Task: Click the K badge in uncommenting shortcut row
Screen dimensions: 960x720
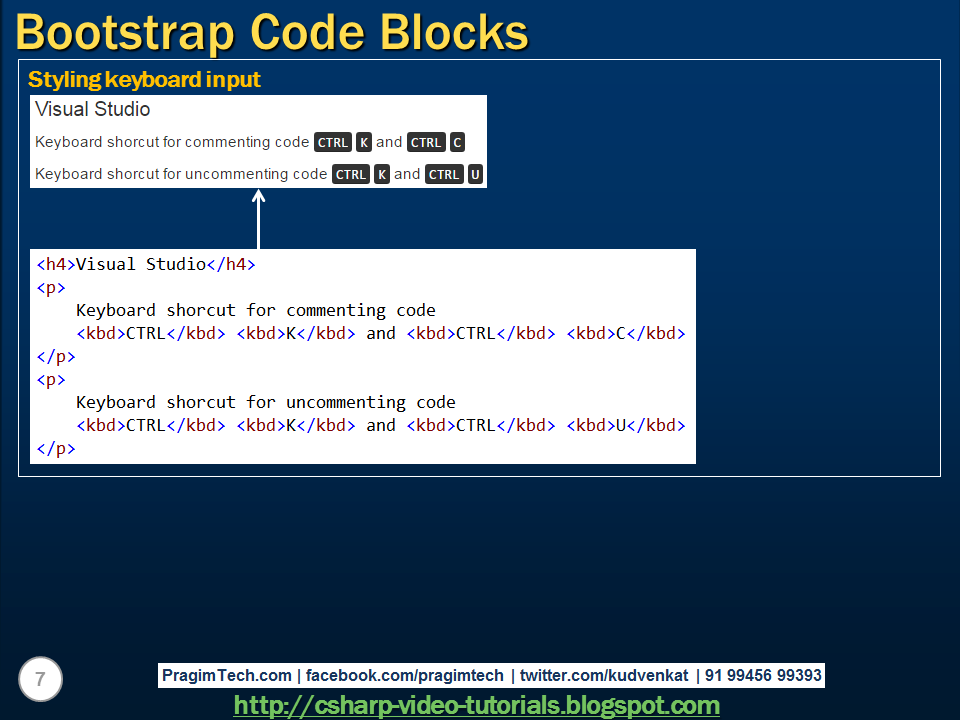Action: (x=381, y=174)
